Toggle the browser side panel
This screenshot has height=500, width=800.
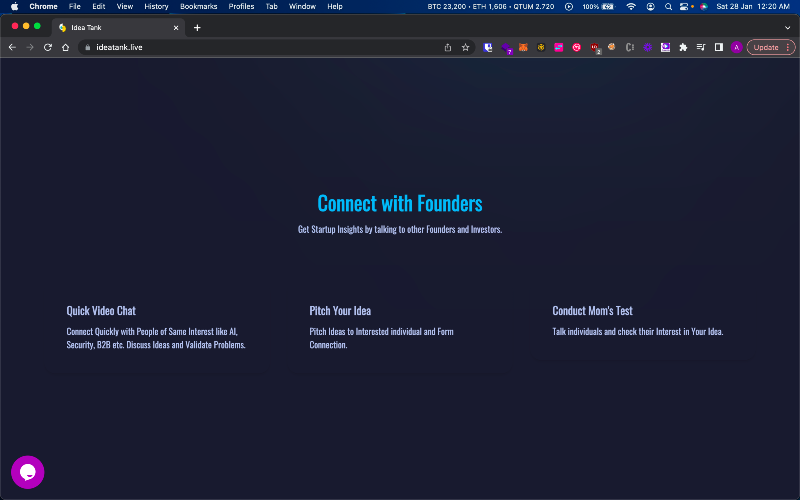tap(718, 47)
